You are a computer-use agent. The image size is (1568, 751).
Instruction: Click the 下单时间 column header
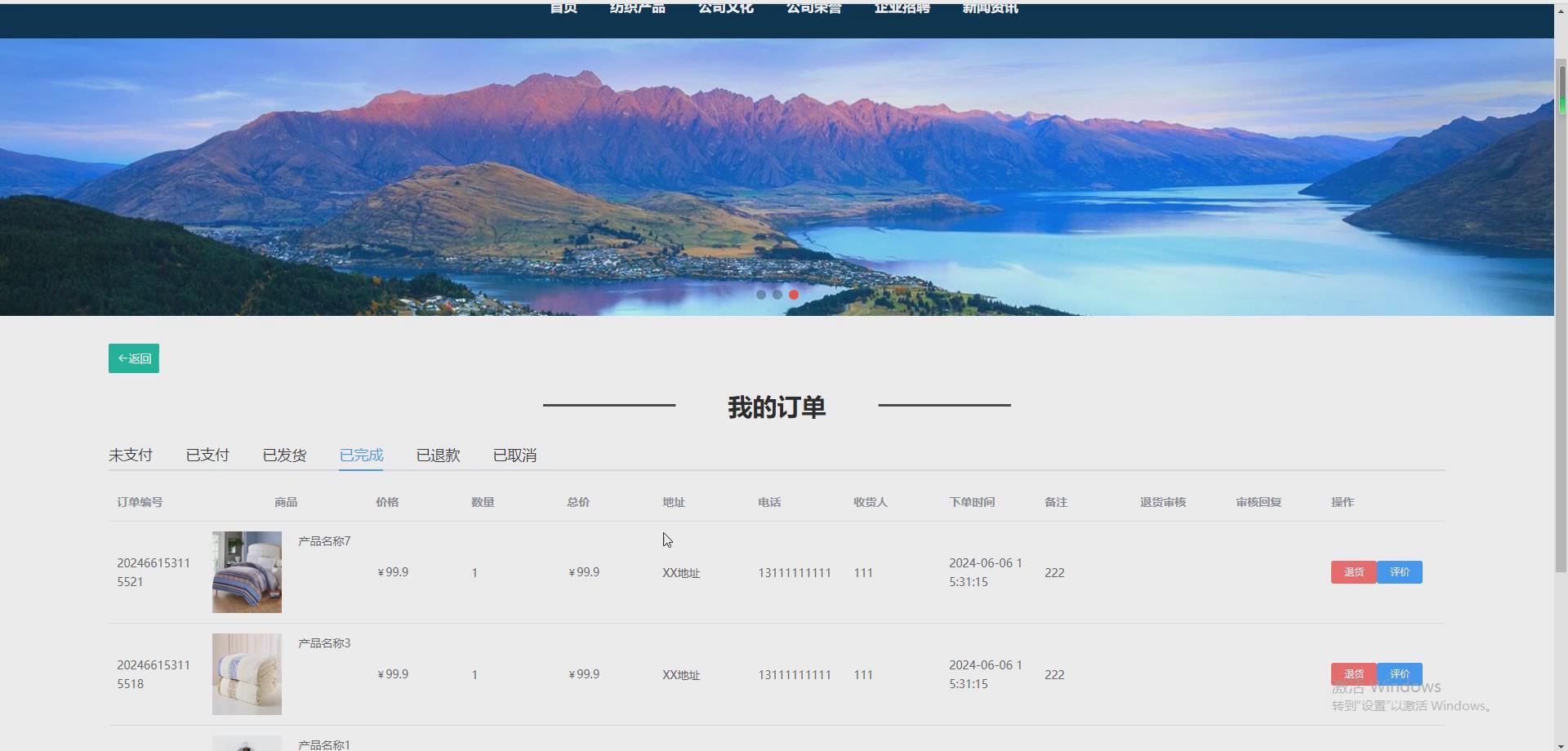pos(972,502)
